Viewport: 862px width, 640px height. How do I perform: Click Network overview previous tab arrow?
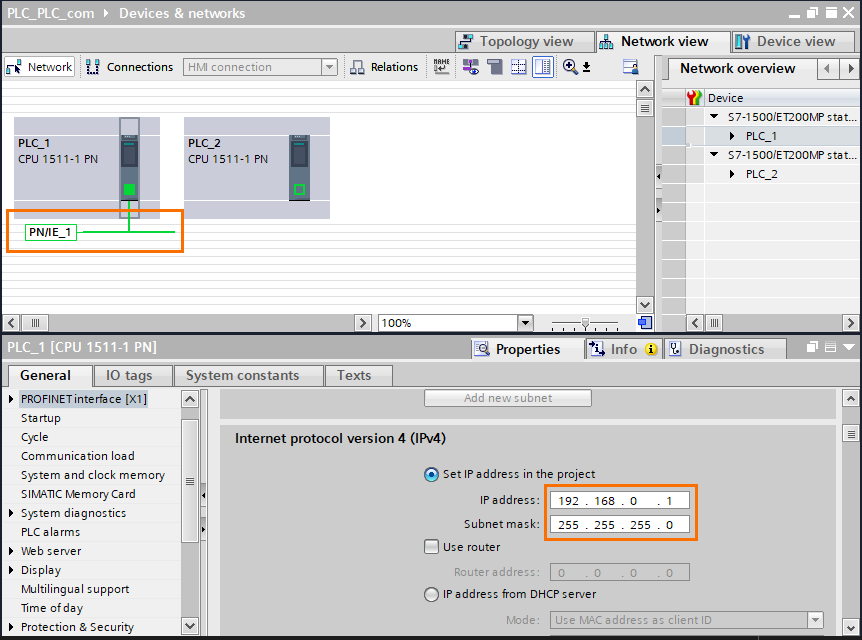coord(827,69)
